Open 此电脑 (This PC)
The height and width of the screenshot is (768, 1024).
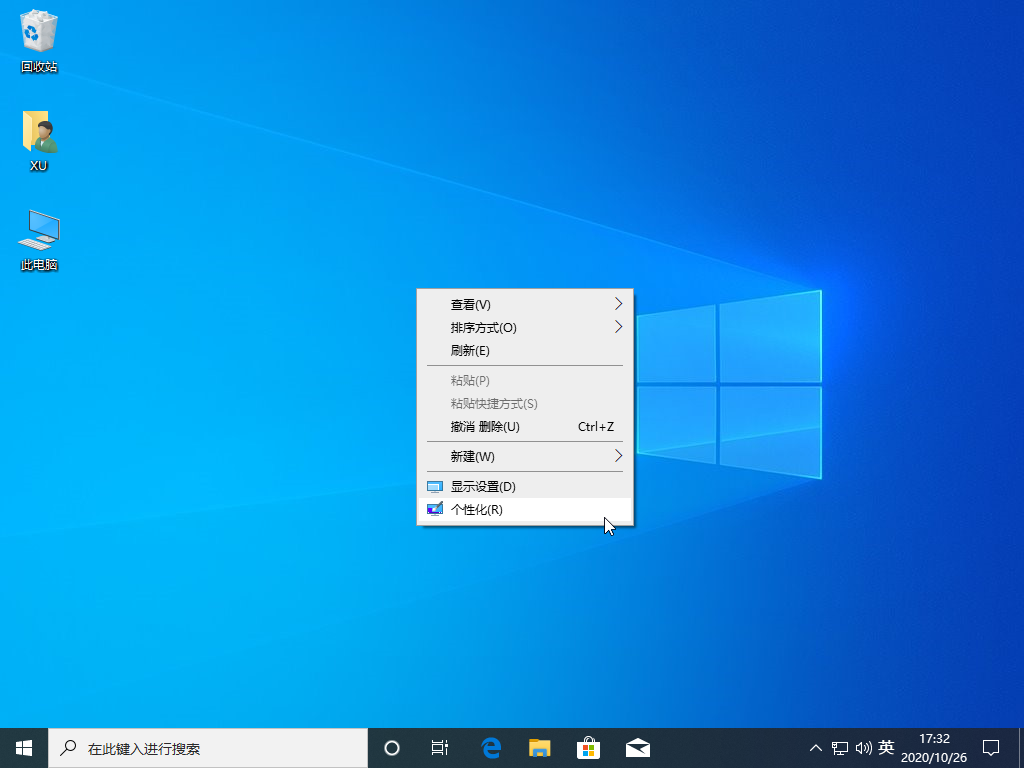38,232
